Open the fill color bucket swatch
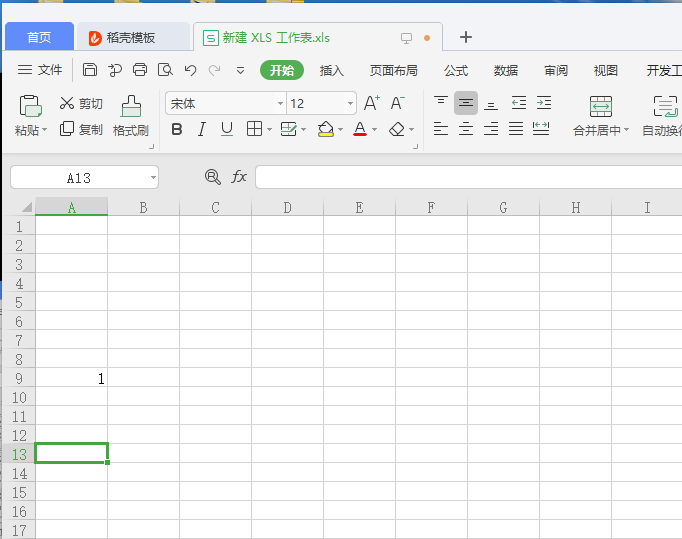The height and width of the screenshot is (539, 682). coord(325,129)
